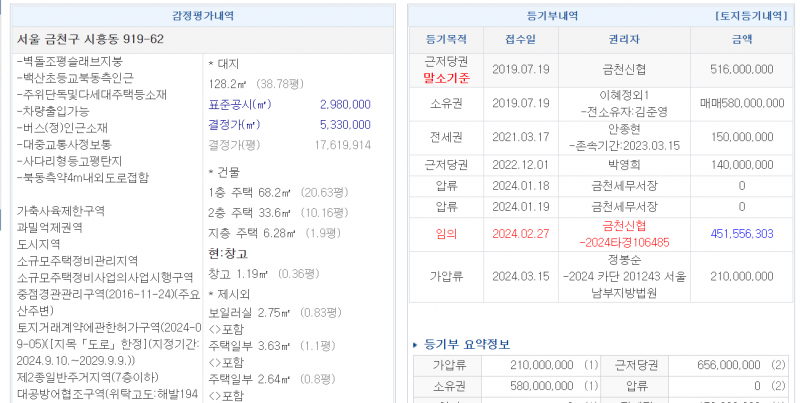This screenshot has width=800, height=403.
Task: Click the 현:창고 label
Action: pos(228,254)
